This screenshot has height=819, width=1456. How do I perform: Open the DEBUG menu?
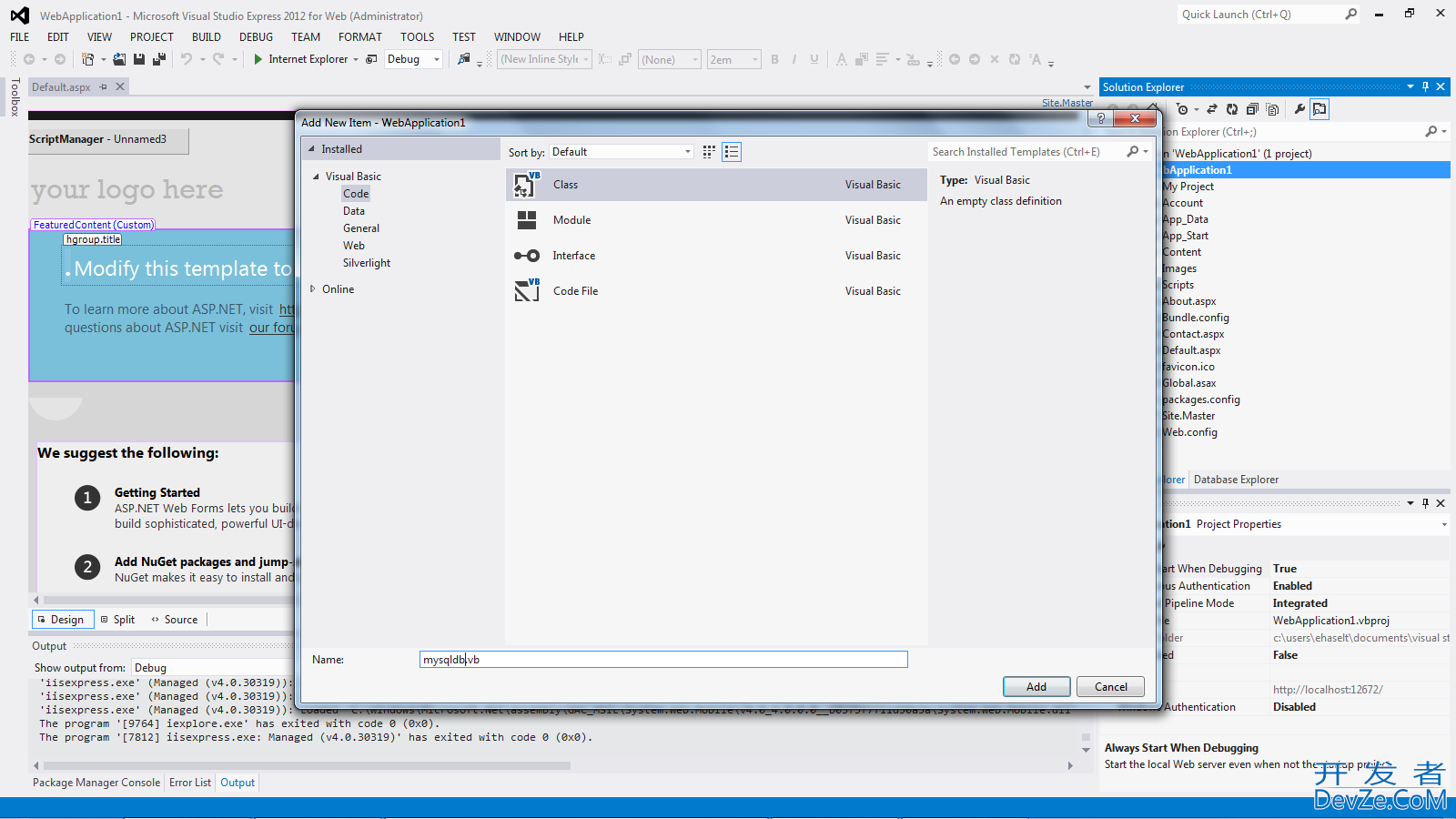tap(257, 36)
